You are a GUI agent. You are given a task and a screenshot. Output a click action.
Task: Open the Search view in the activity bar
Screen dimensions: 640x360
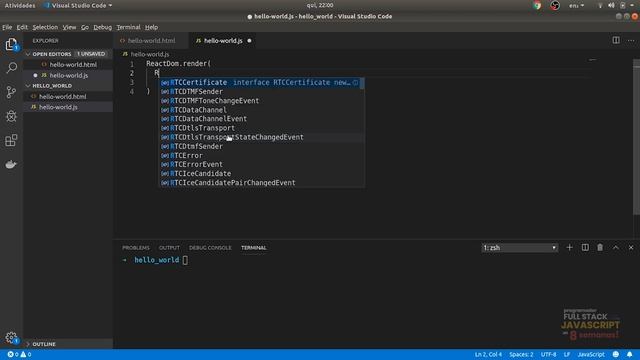click(x=11, y=68)
